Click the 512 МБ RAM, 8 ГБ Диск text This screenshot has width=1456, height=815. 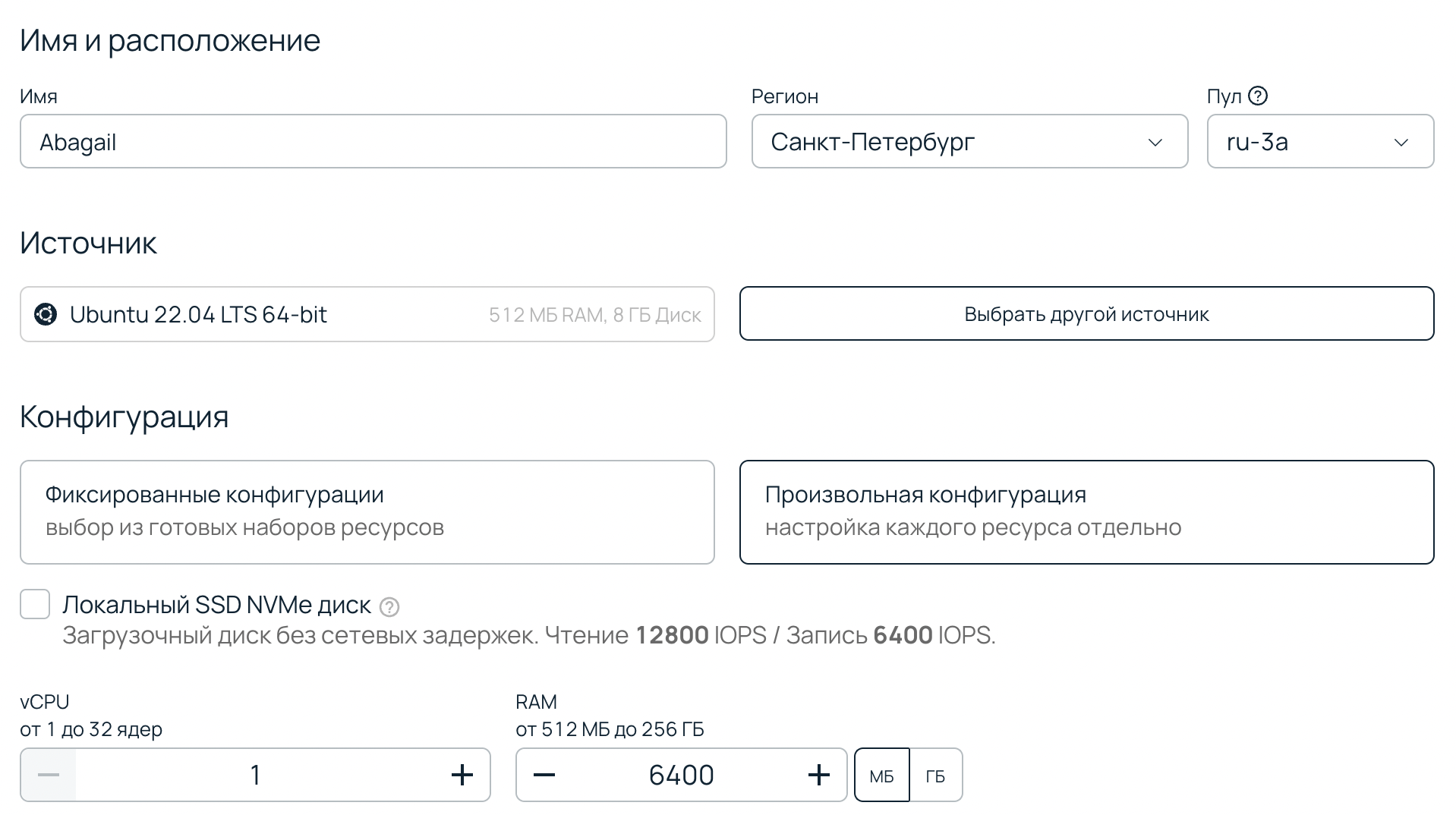coord(594,315)
